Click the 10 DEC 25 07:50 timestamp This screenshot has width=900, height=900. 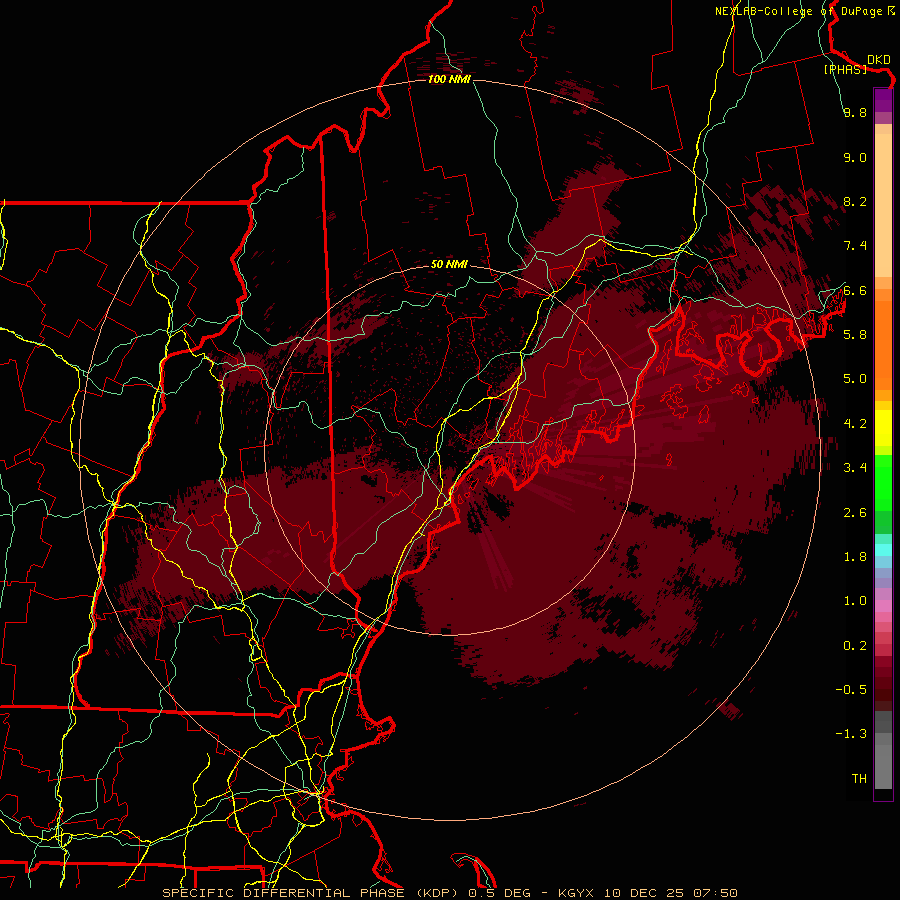click(670, 893)
